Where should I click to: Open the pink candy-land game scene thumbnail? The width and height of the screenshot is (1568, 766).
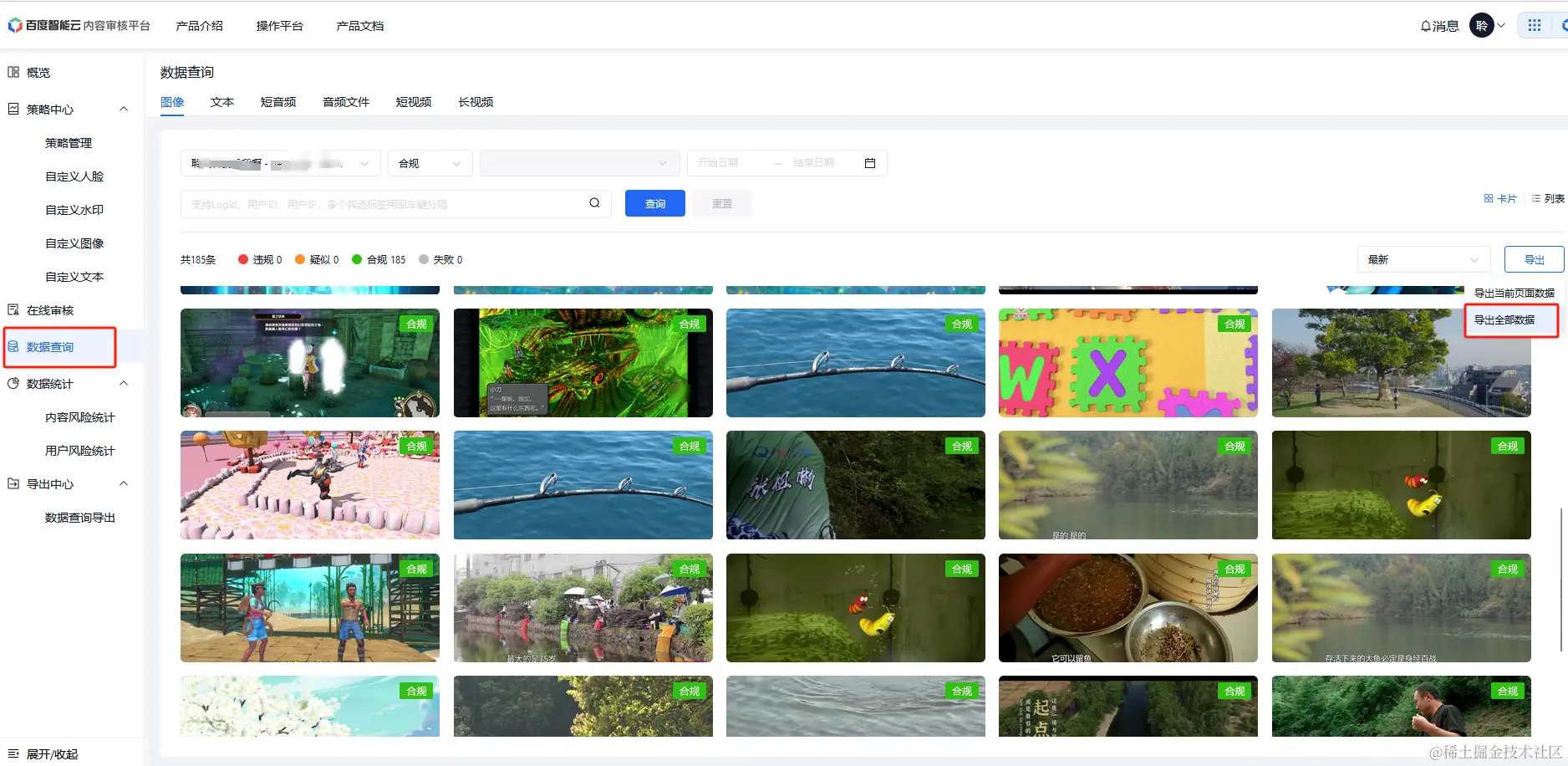pos(310,485)
